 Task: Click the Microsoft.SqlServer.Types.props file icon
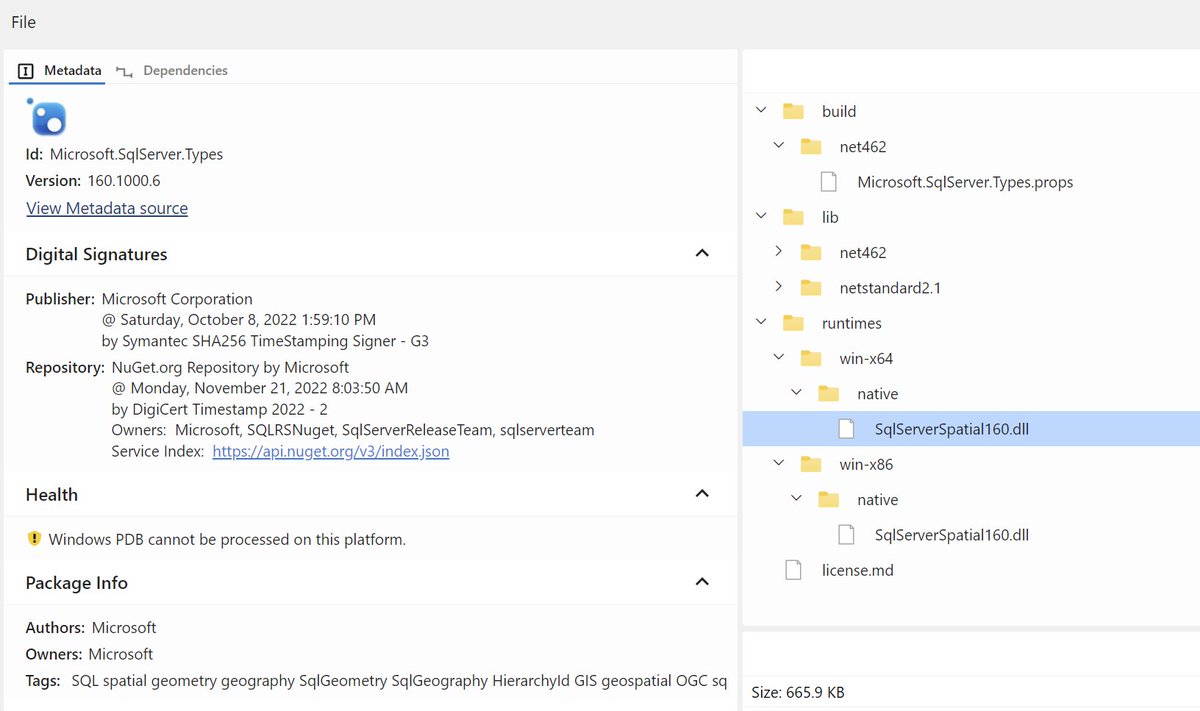(x=829, y=182)
